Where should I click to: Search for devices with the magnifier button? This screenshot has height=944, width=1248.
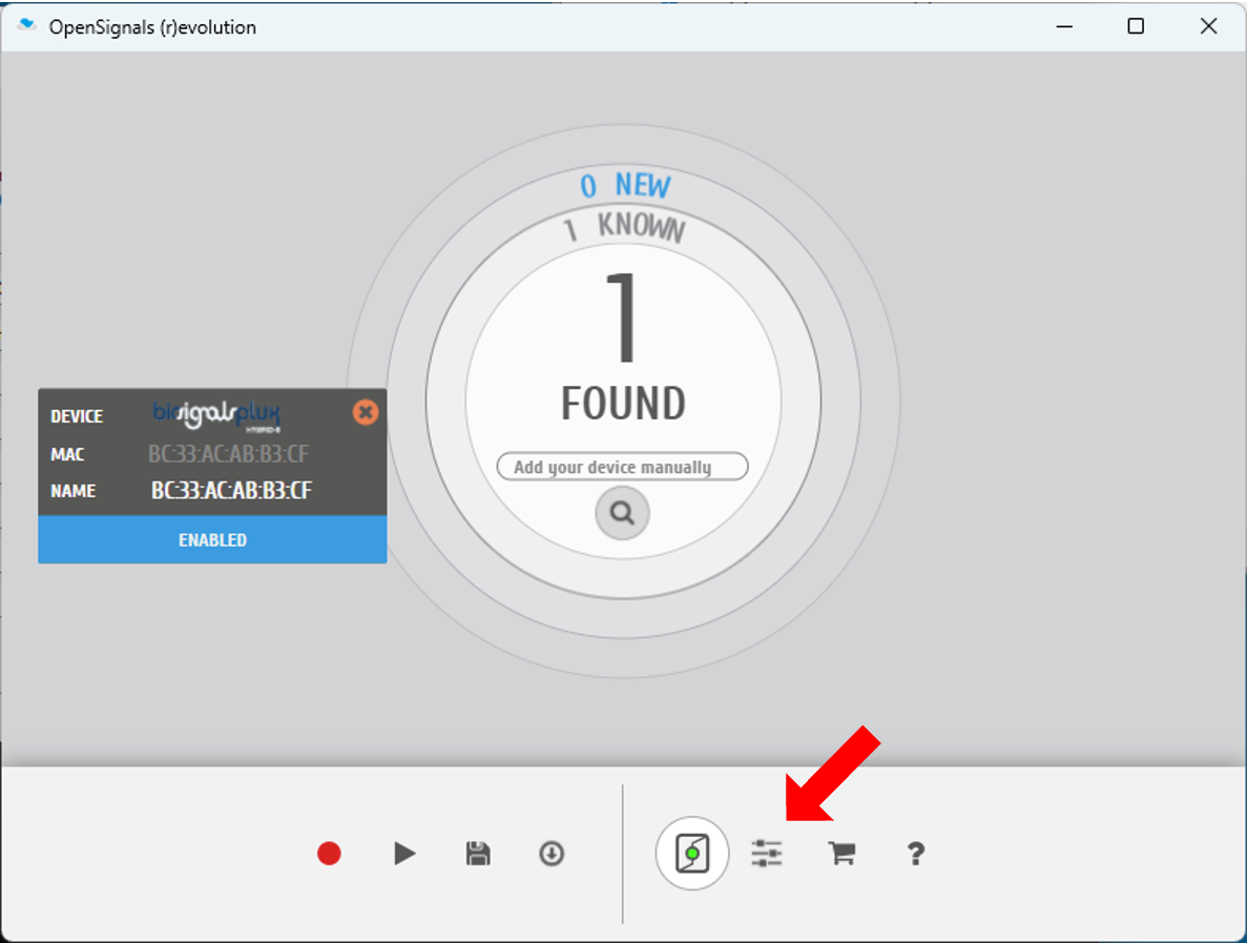click(622, 514)
